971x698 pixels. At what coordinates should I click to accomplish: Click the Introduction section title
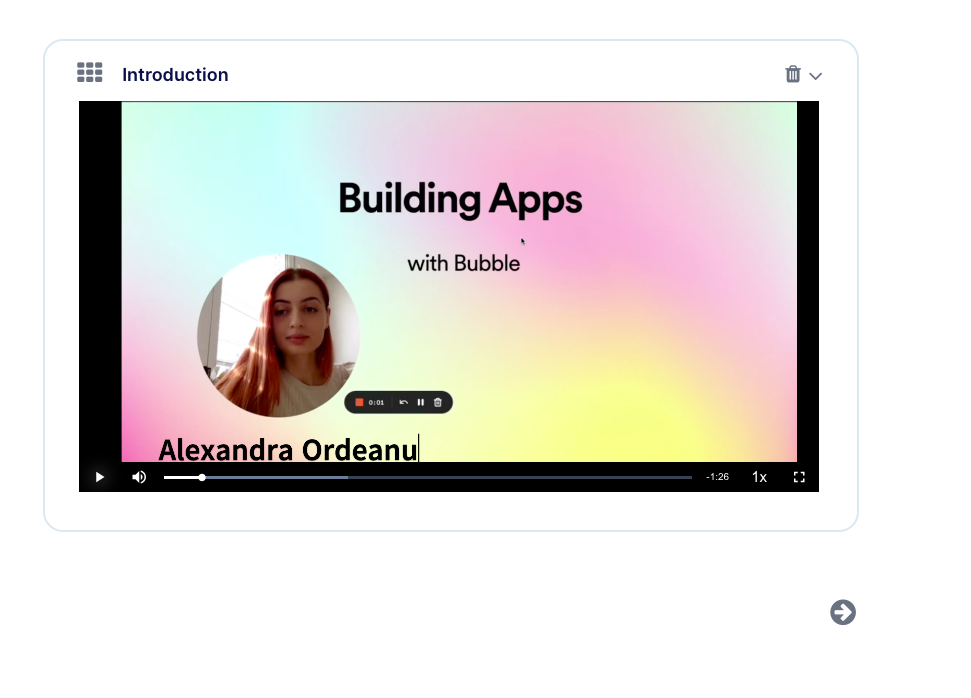point(175,74)
